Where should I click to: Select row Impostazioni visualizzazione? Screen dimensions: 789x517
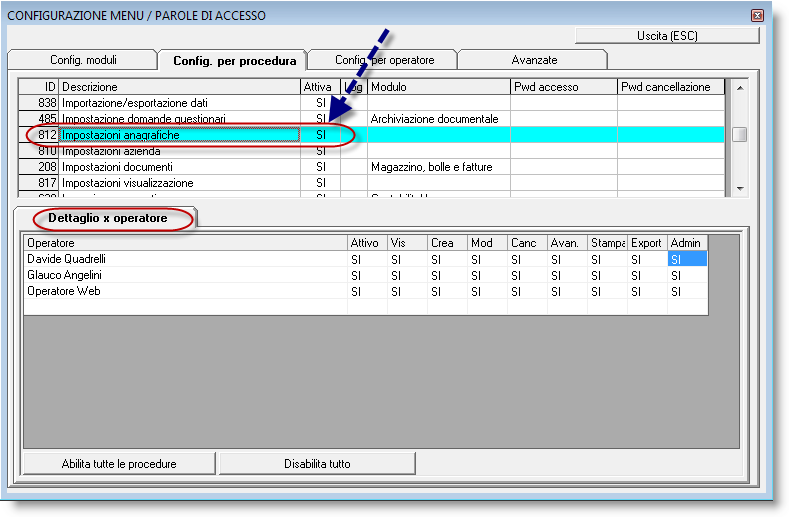click(x=371, y=183)
